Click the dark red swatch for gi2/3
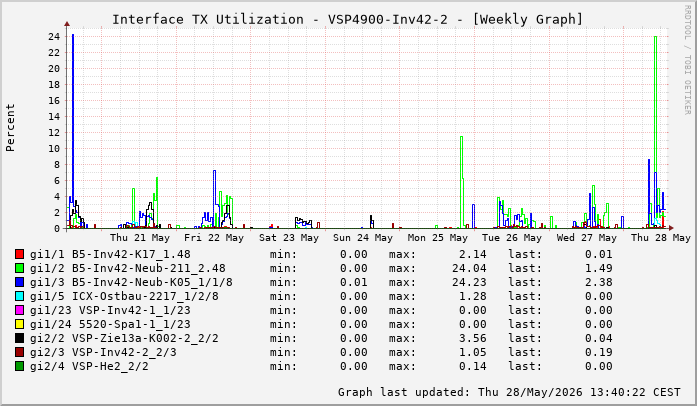 click(x=19, y=352)
